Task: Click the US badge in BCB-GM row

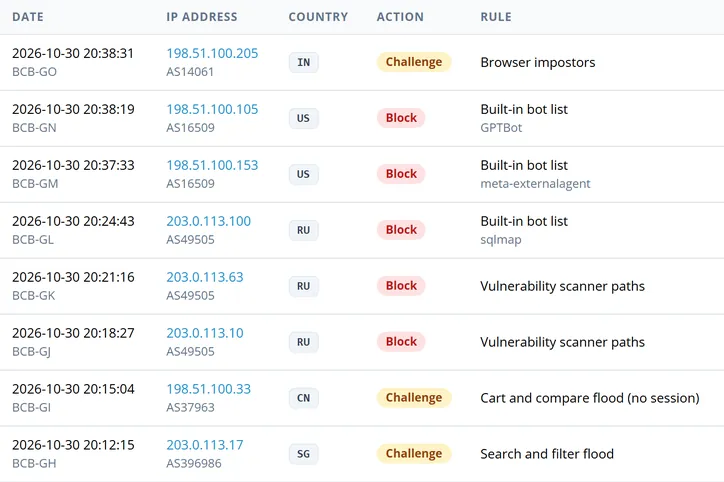Action: coord(303,174)
